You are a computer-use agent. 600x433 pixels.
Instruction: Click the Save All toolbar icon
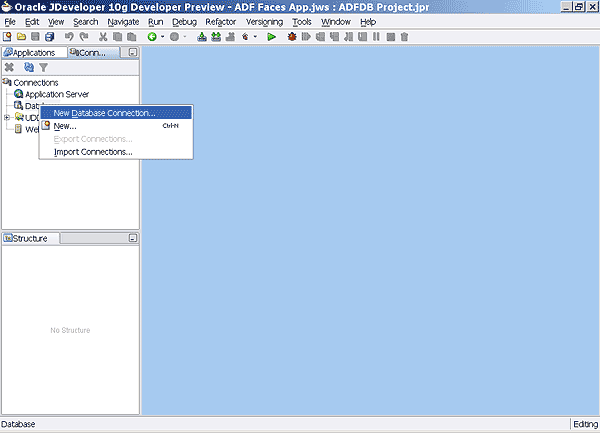(50, 37)
